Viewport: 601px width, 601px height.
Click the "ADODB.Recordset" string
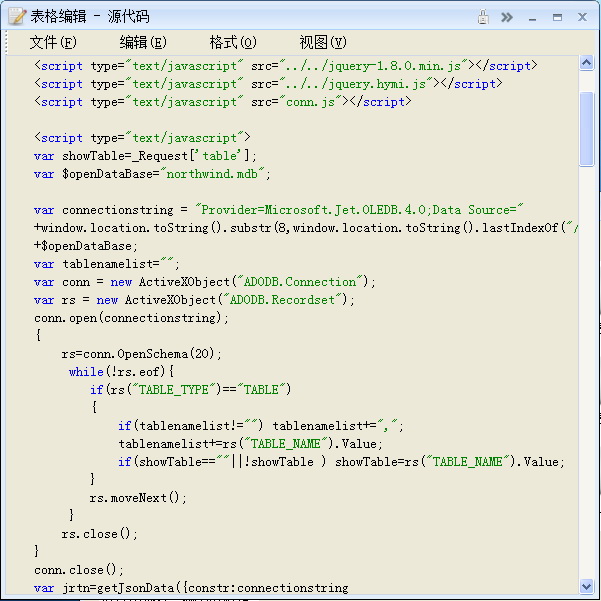282,300
